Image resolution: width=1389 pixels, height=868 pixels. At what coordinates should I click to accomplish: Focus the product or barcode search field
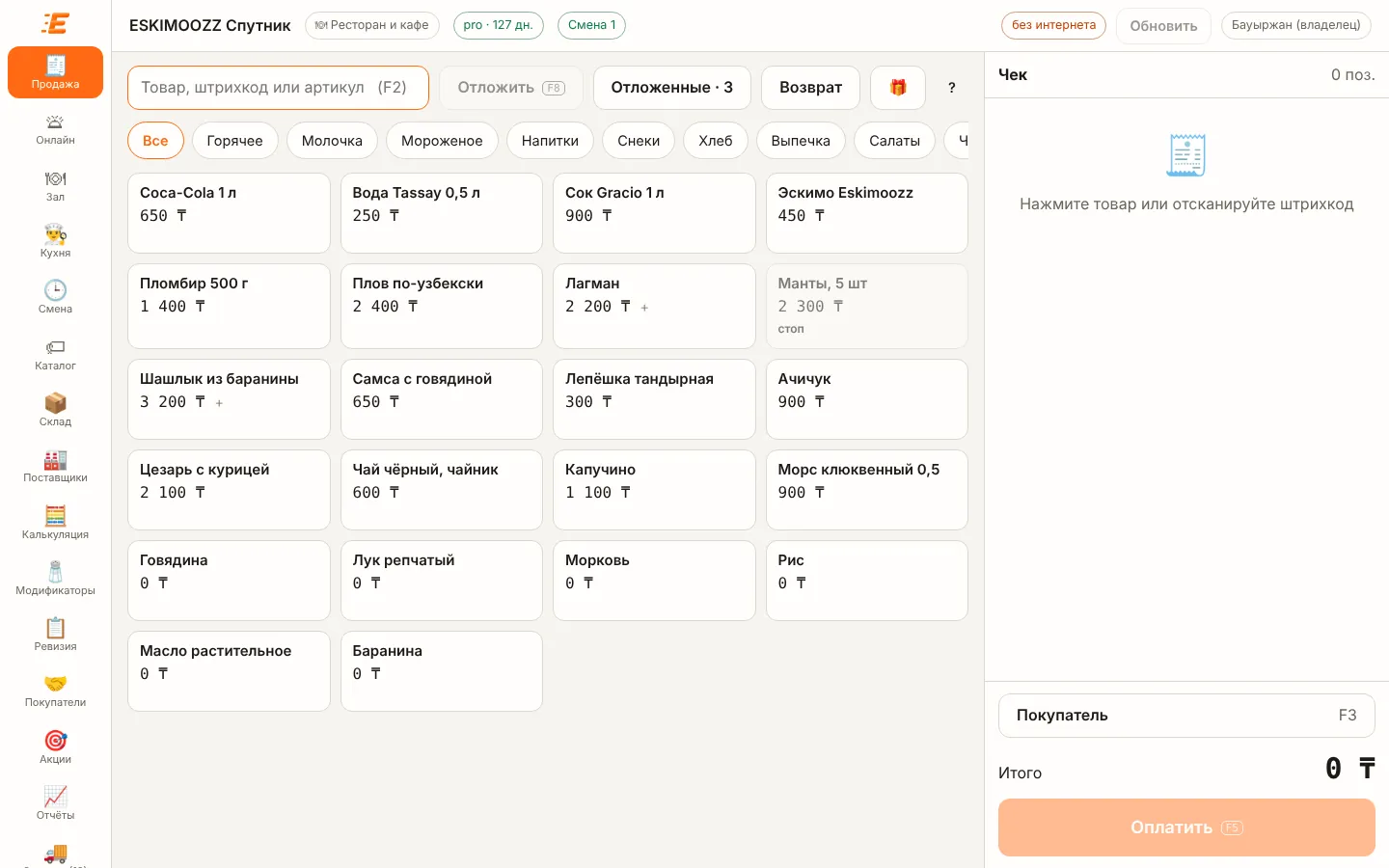pyautogui.click(x=278, y=88)
